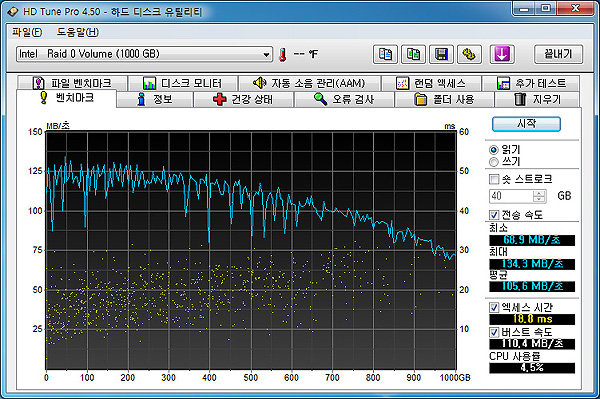This screenshot has width=600, height=399.
Task: Open the 파일(F) menu
Action: pos(27,32)
